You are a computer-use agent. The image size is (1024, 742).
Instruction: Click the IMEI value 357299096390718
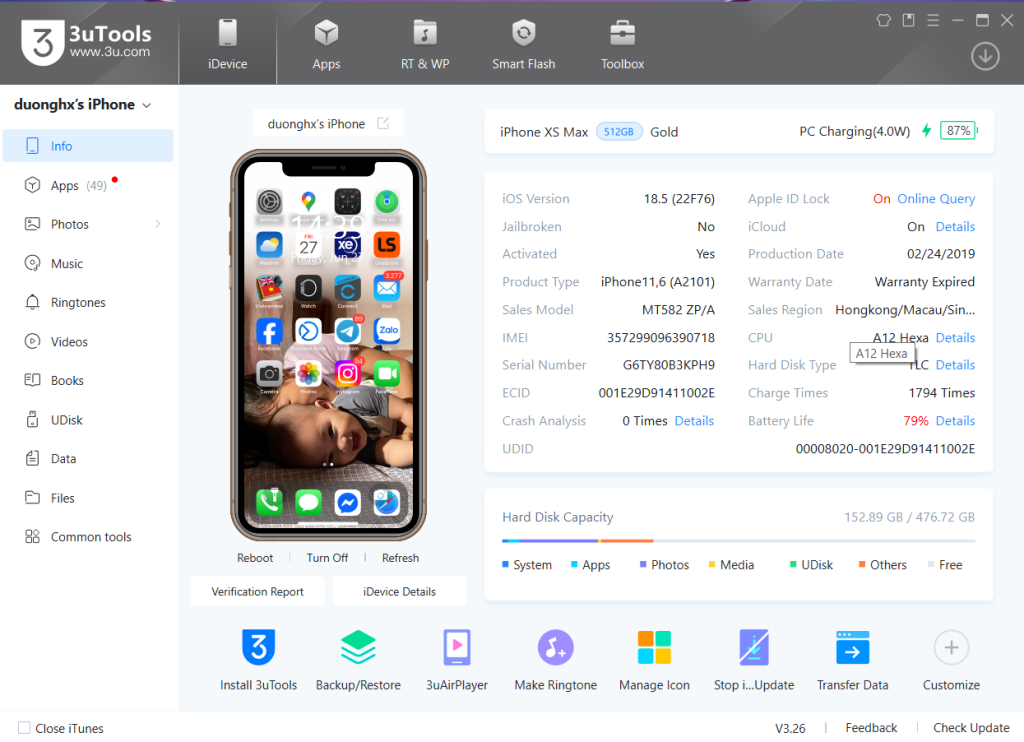coord(661,338)
